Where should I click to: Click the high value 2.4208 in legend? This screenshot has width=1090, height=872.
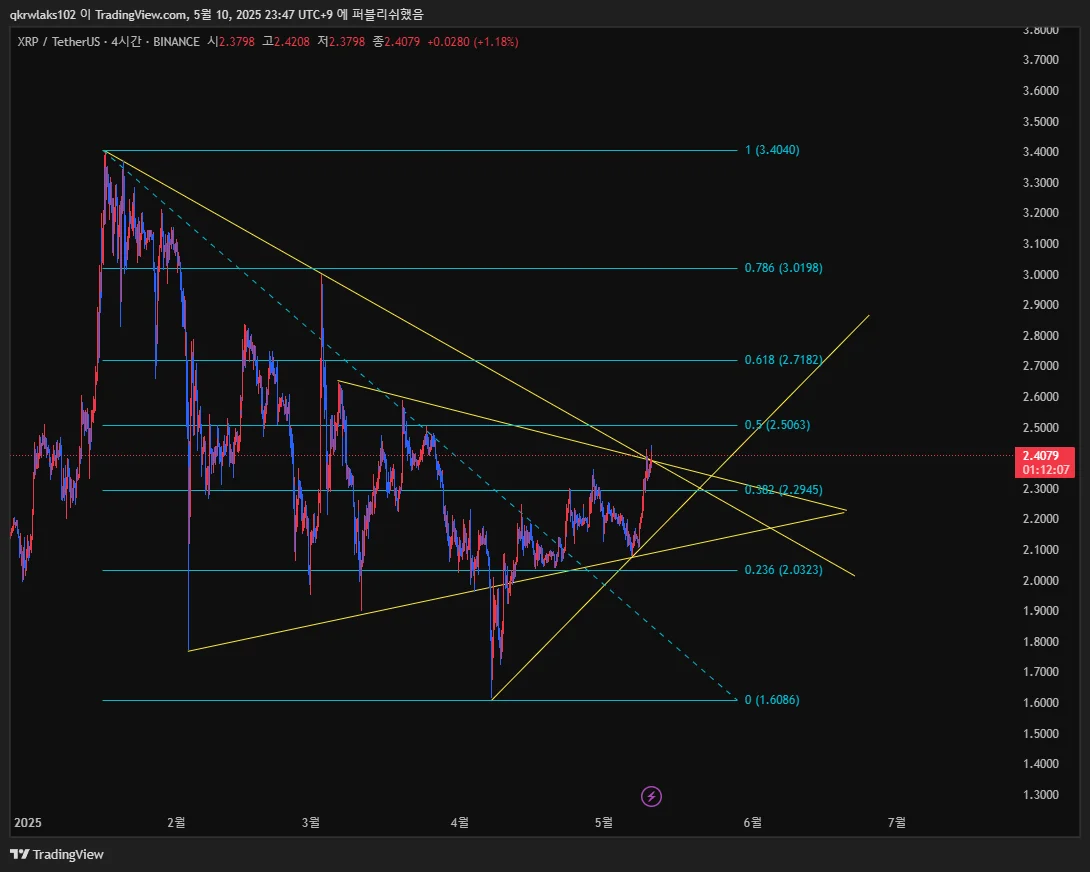291,42
